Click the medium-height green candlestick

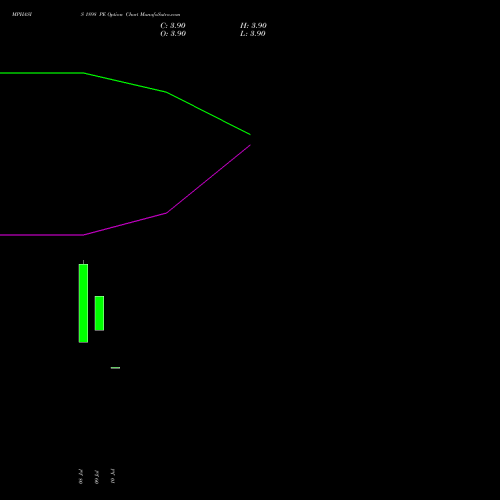click(99, 313)
